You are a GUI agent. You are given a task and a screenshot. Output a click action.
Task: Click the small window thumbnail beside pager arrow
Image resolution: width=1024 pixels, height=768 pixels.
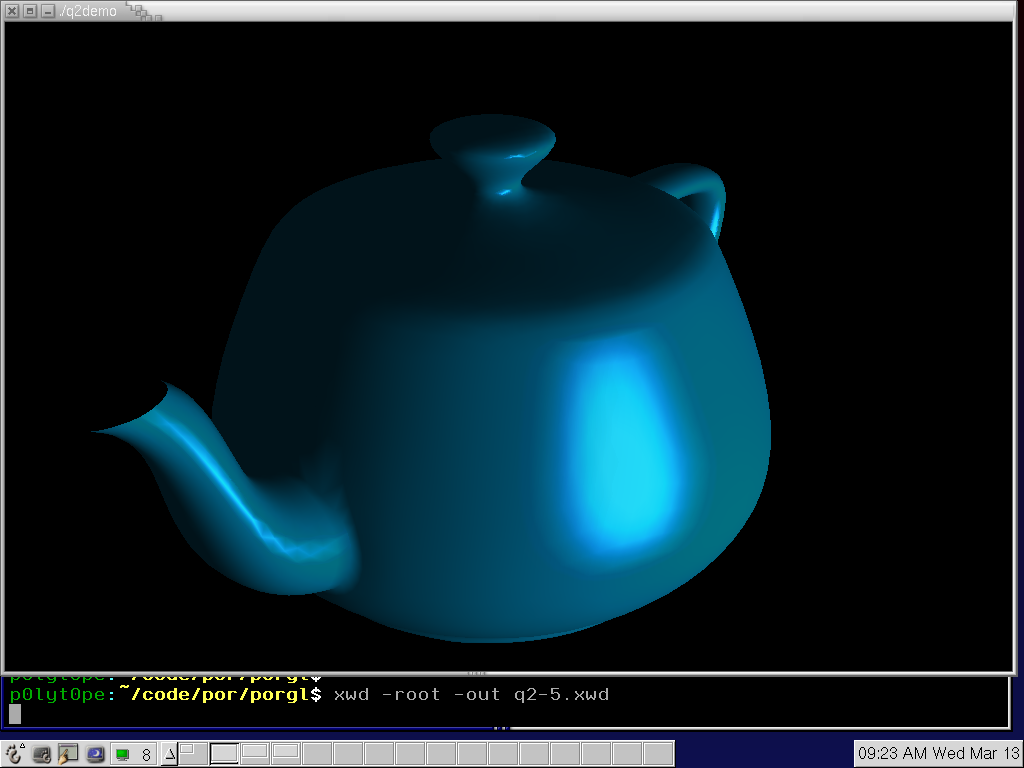click(188, 749)
